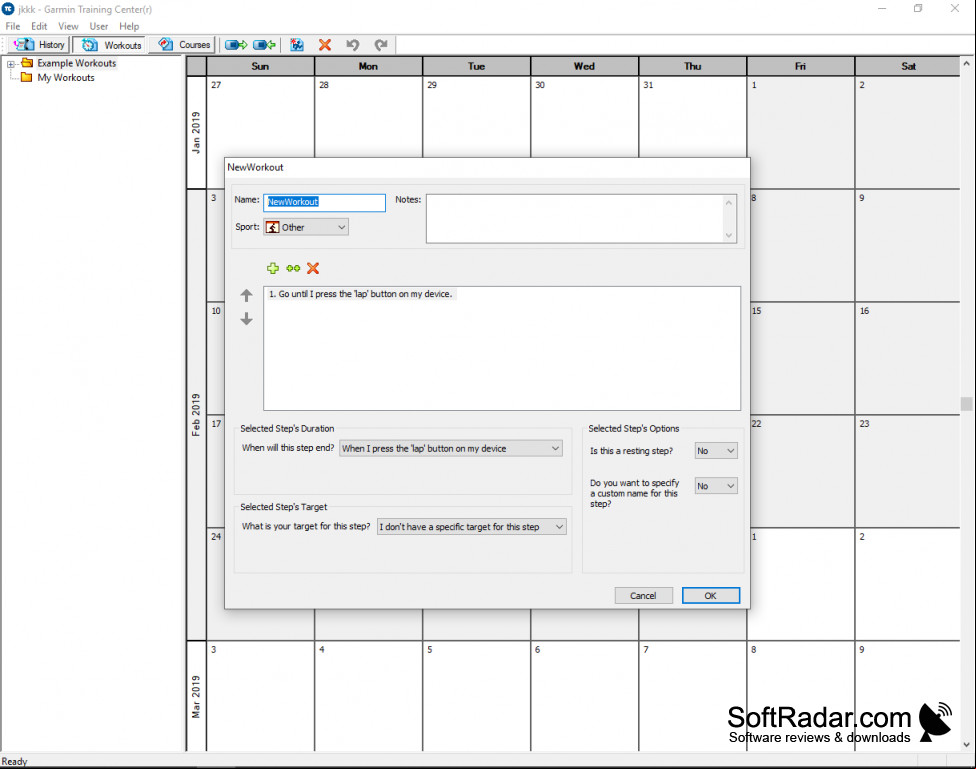This screenshot has height=769, width=976.
Task: Expand the Example Workouts tree node
Action: [x=11, y=64]
